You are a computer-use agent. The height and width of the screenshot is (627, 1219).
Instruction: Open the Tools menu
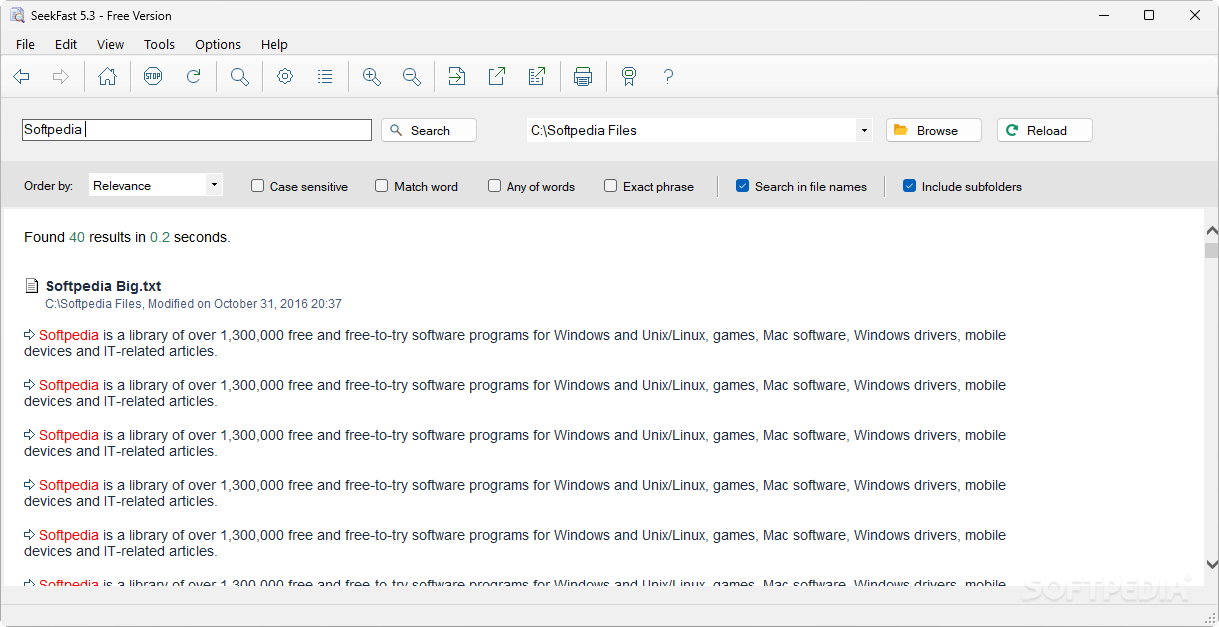(x=159, y=44)
